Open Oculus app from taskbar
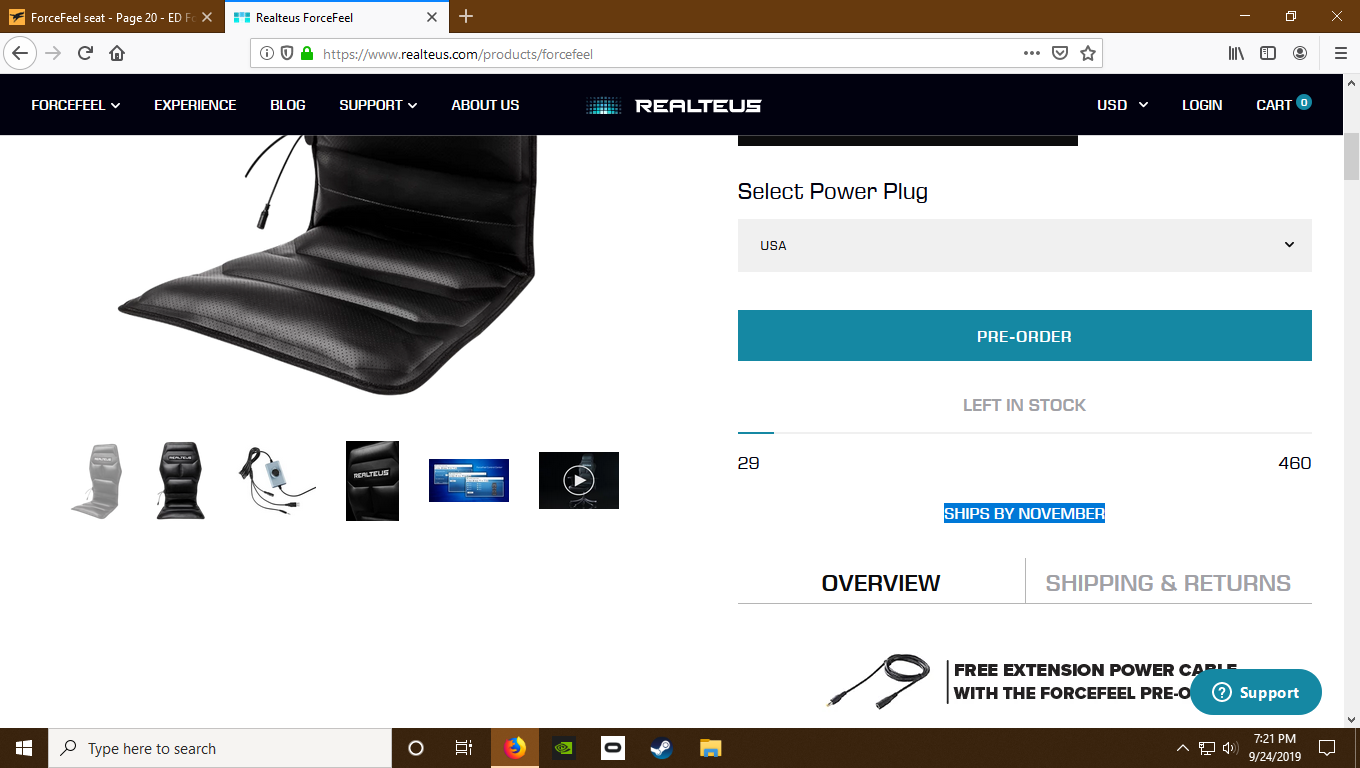Viewport: 1360px width, 768px height. (612, 748)
